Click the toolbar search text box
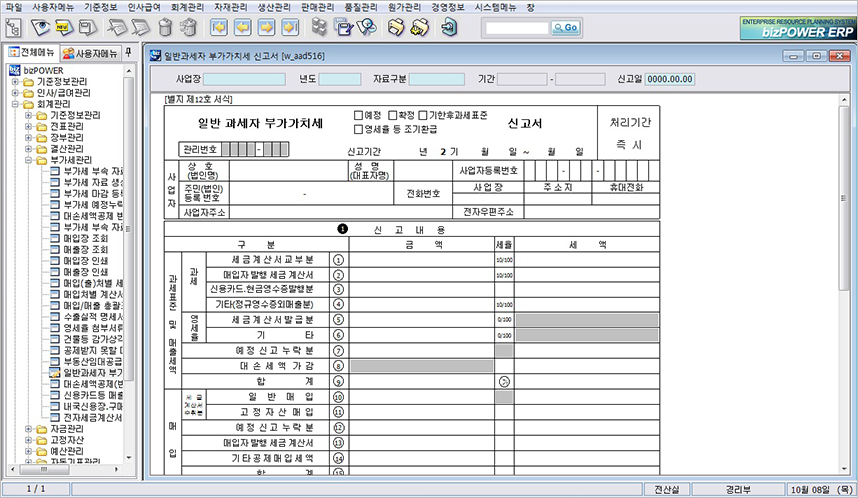 tap(517, 27)
